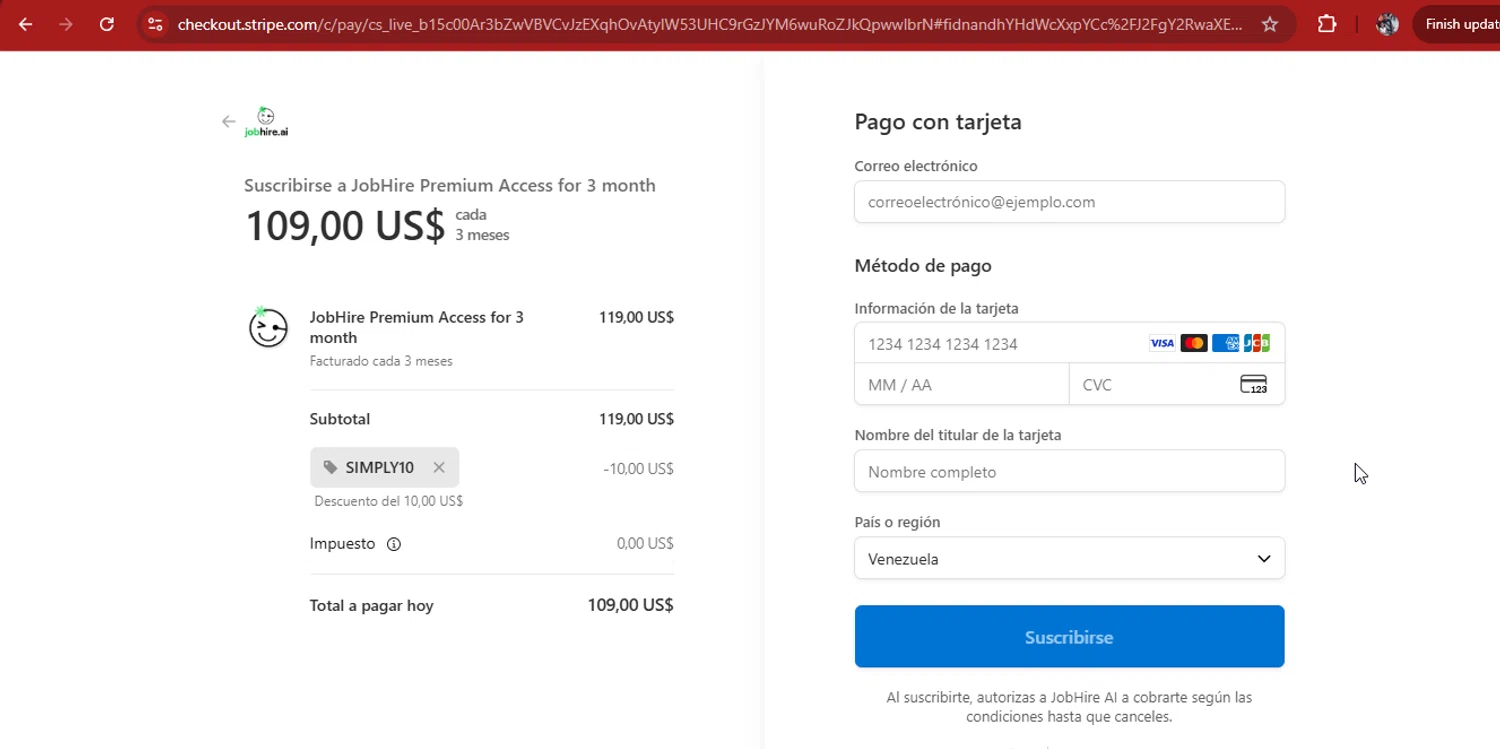1500x749 pixels.
Task: Open the browser extensions puzzle icon
Action: coord(1327,24)
